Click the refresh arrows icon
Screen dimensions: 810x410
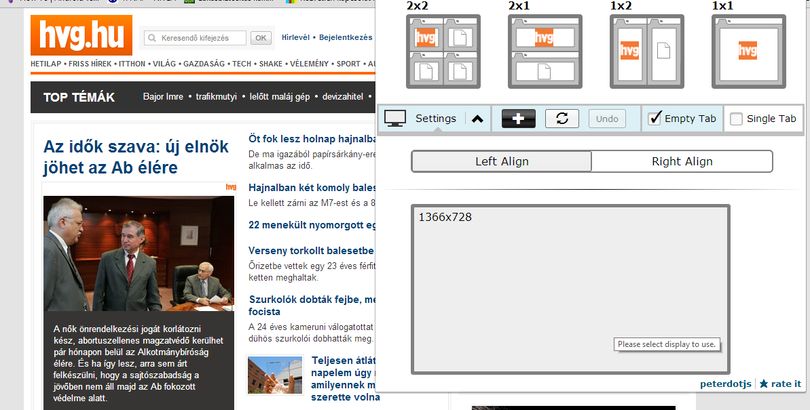pyautogui.click(x=562, y=119)
